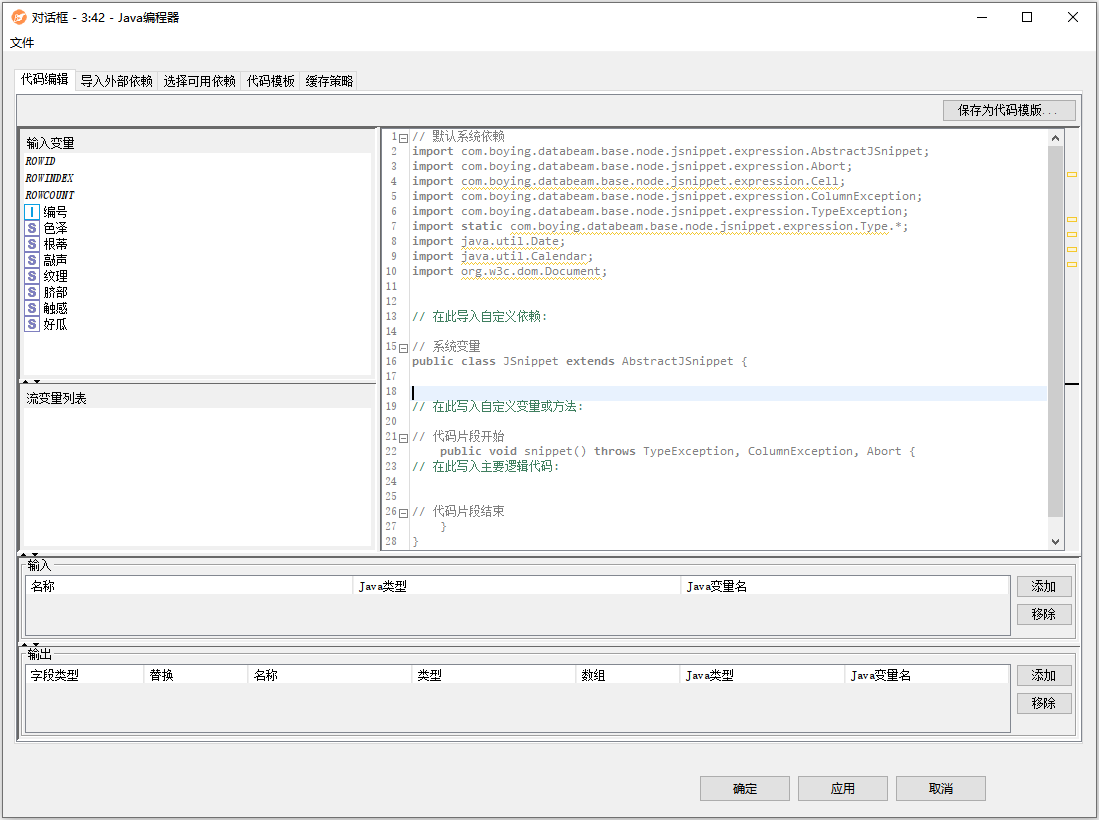Switch to the 导入外部依赖 tab

(116, 81)
